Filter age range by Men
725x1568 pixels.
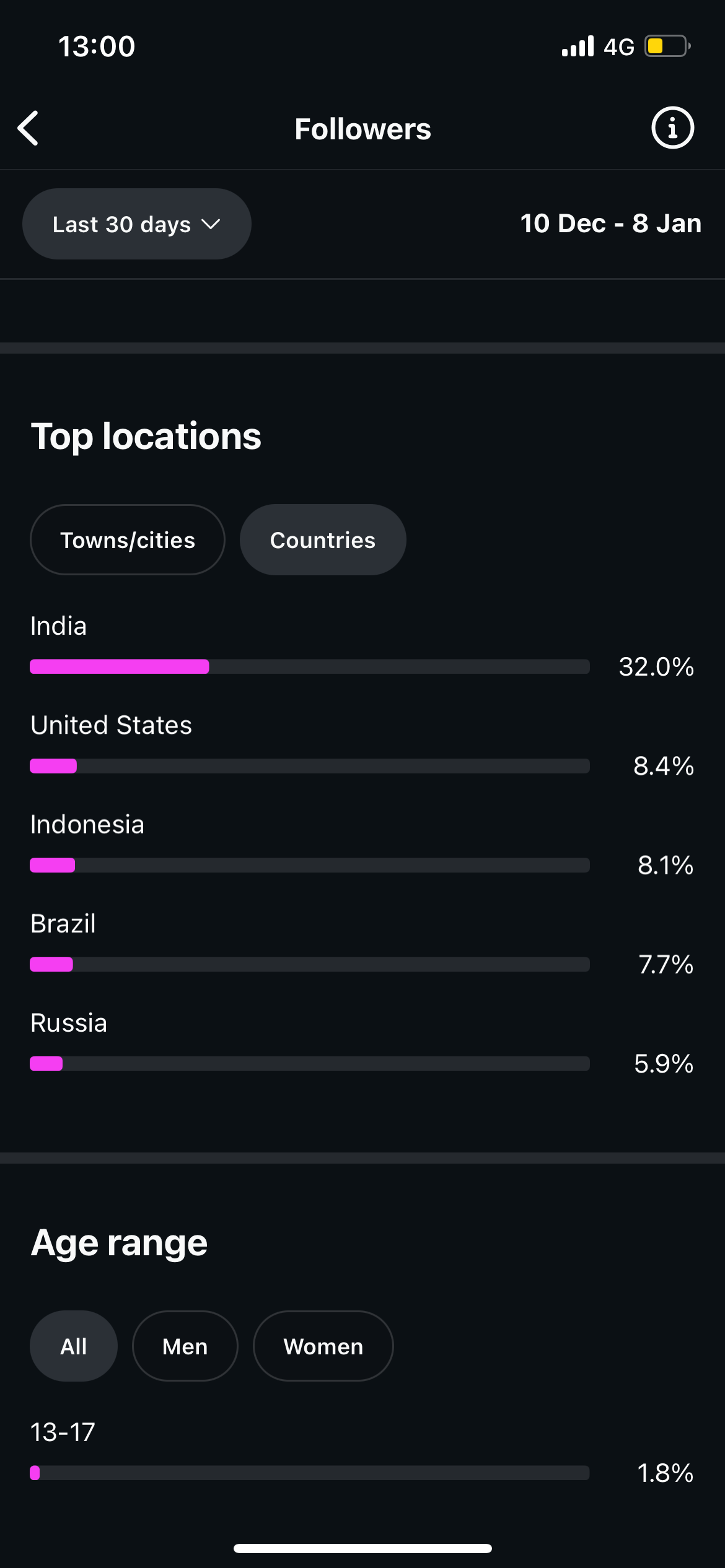[185, 1346]
